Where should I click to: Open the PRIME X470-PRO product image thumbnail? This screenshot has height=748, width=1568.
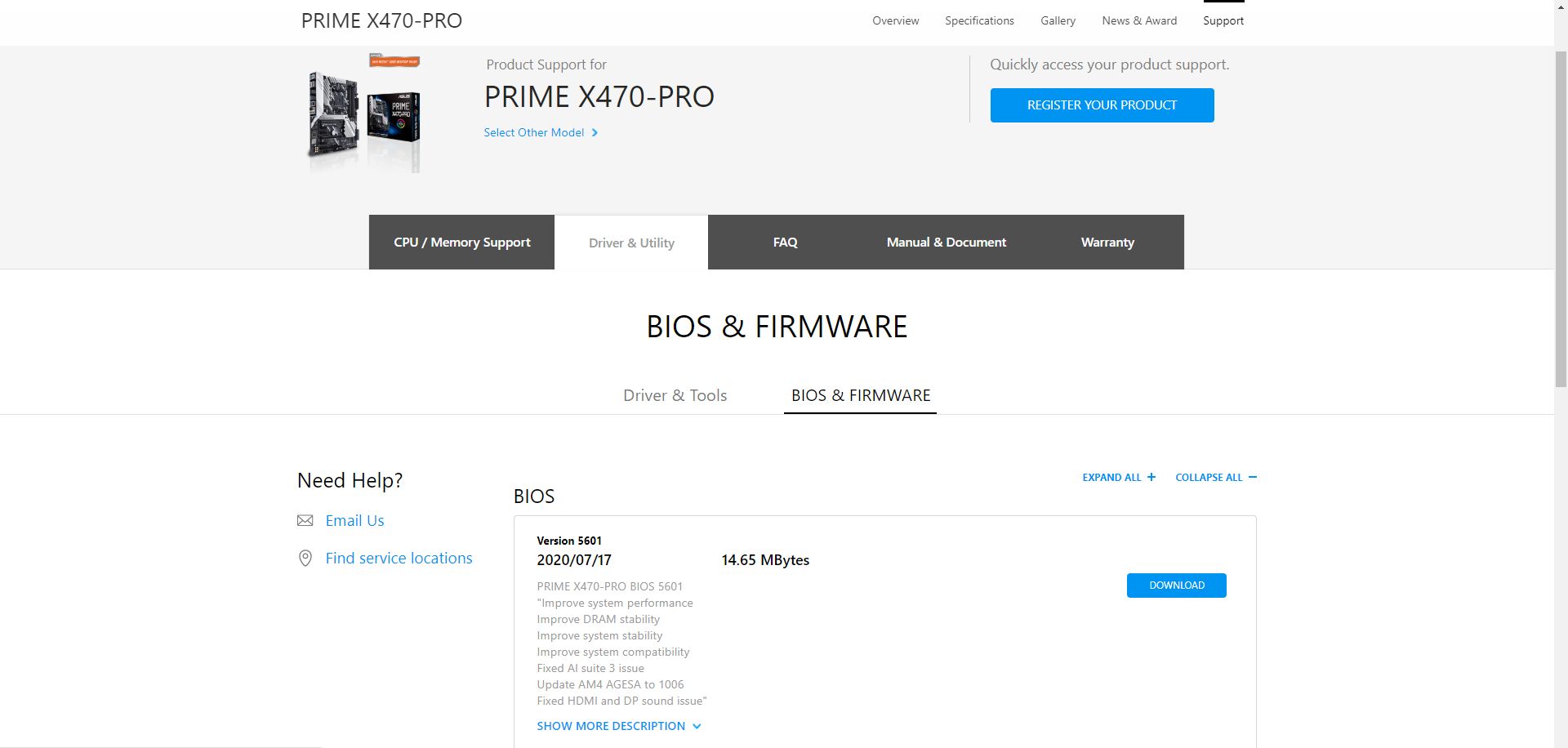pyautogui.click(x=363, y=114)
